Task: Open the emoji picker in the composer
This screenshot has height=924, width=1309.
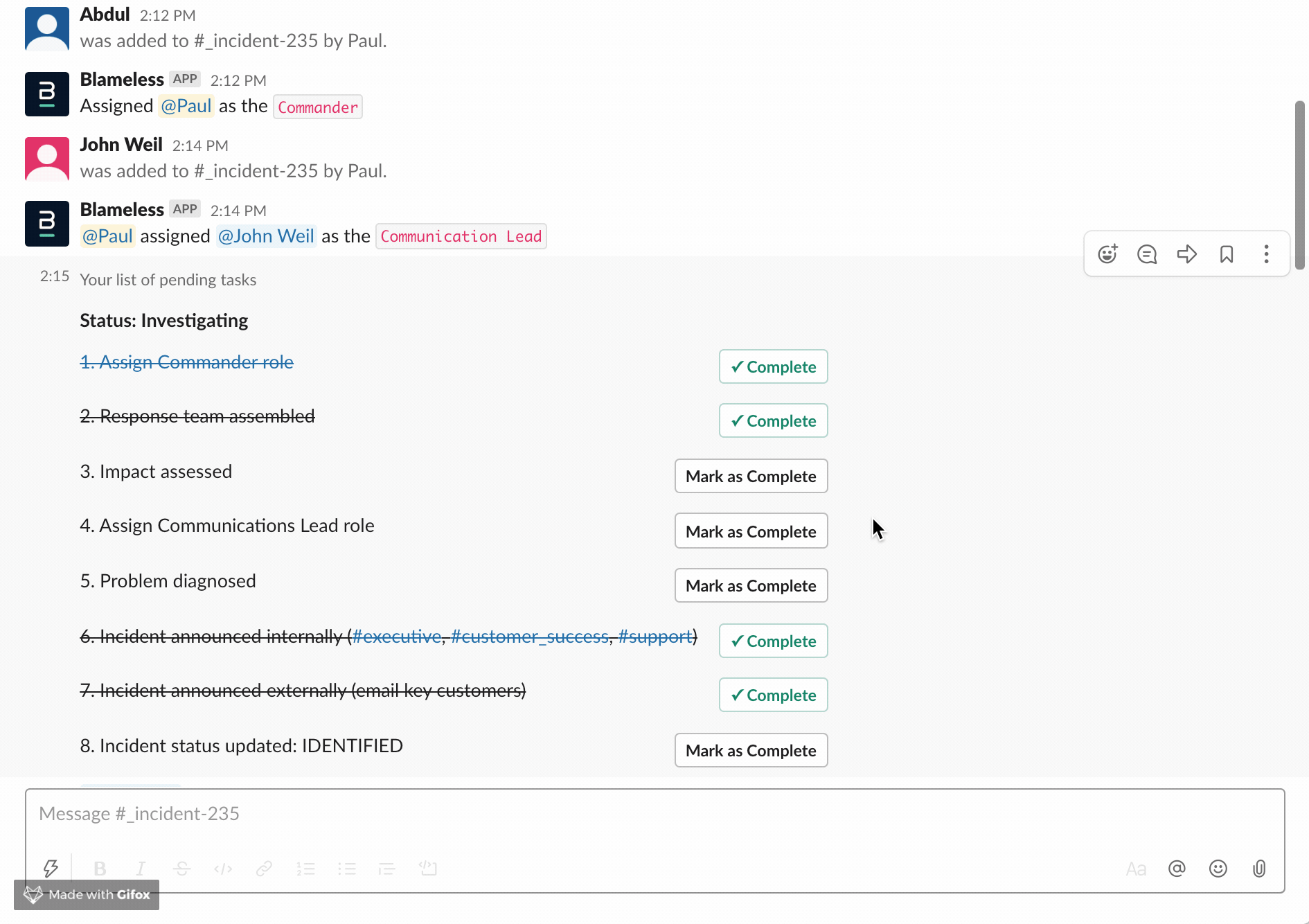Action: point(1218,869)
